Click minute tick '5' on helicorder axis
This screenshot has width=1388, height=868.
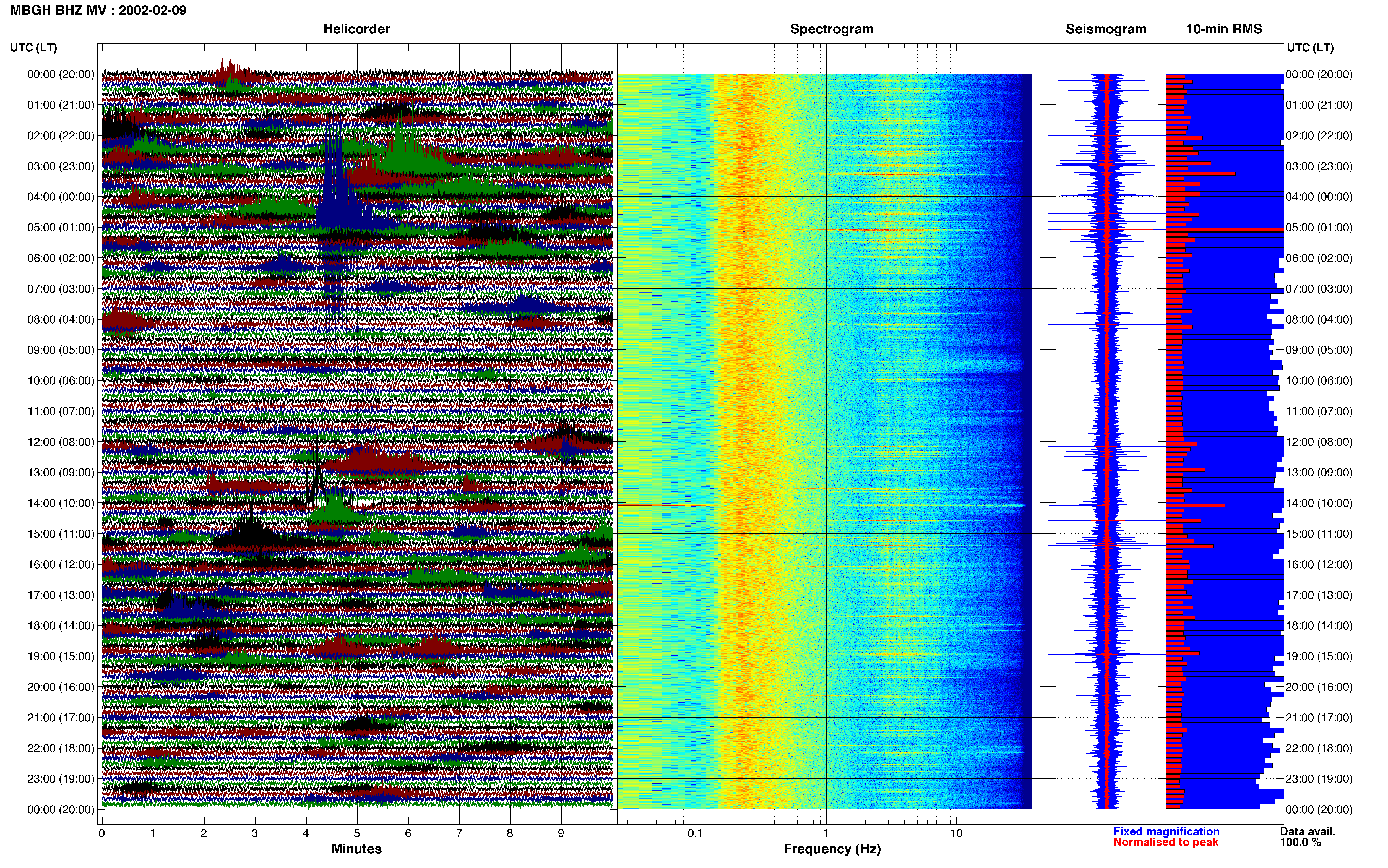coord(357,833)
